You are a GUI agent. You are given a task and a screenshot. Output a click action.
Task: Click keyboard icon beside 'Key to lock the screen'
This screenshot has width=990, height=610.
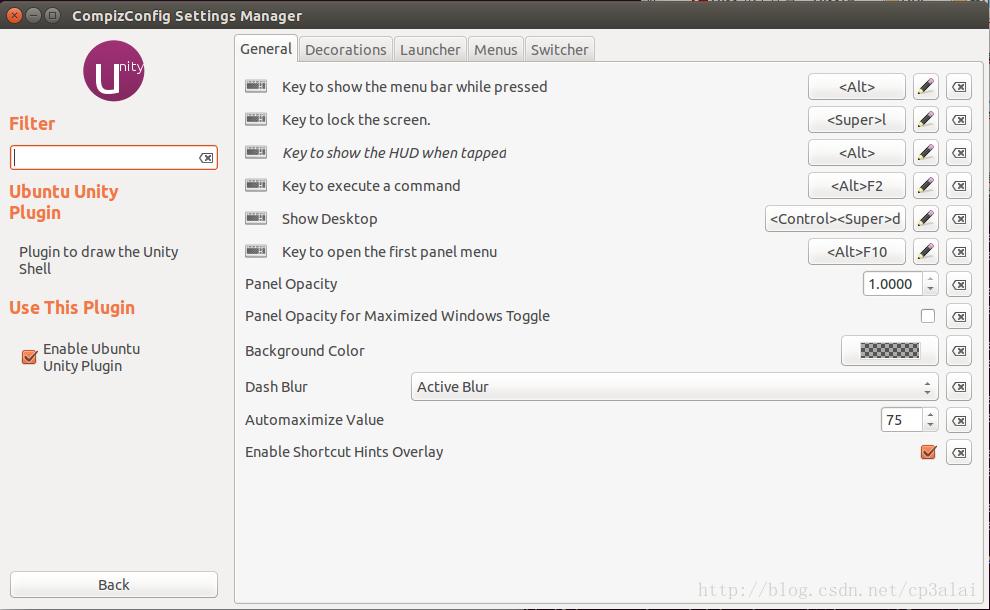(x=256, y=119)
